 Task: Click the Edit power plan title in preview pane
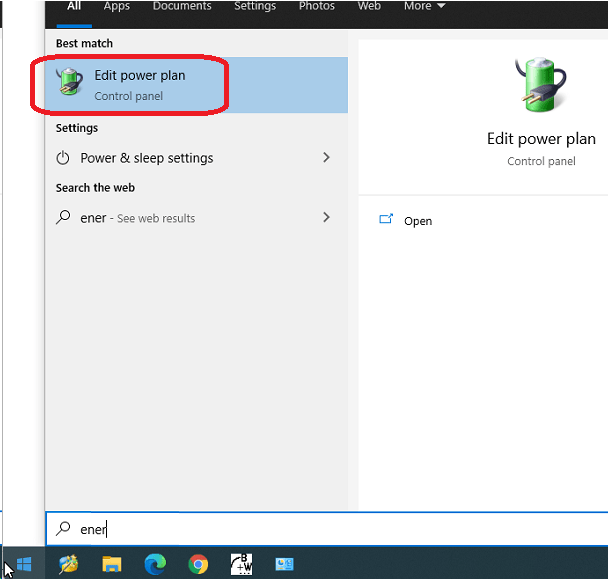click(x=541, y=139)
